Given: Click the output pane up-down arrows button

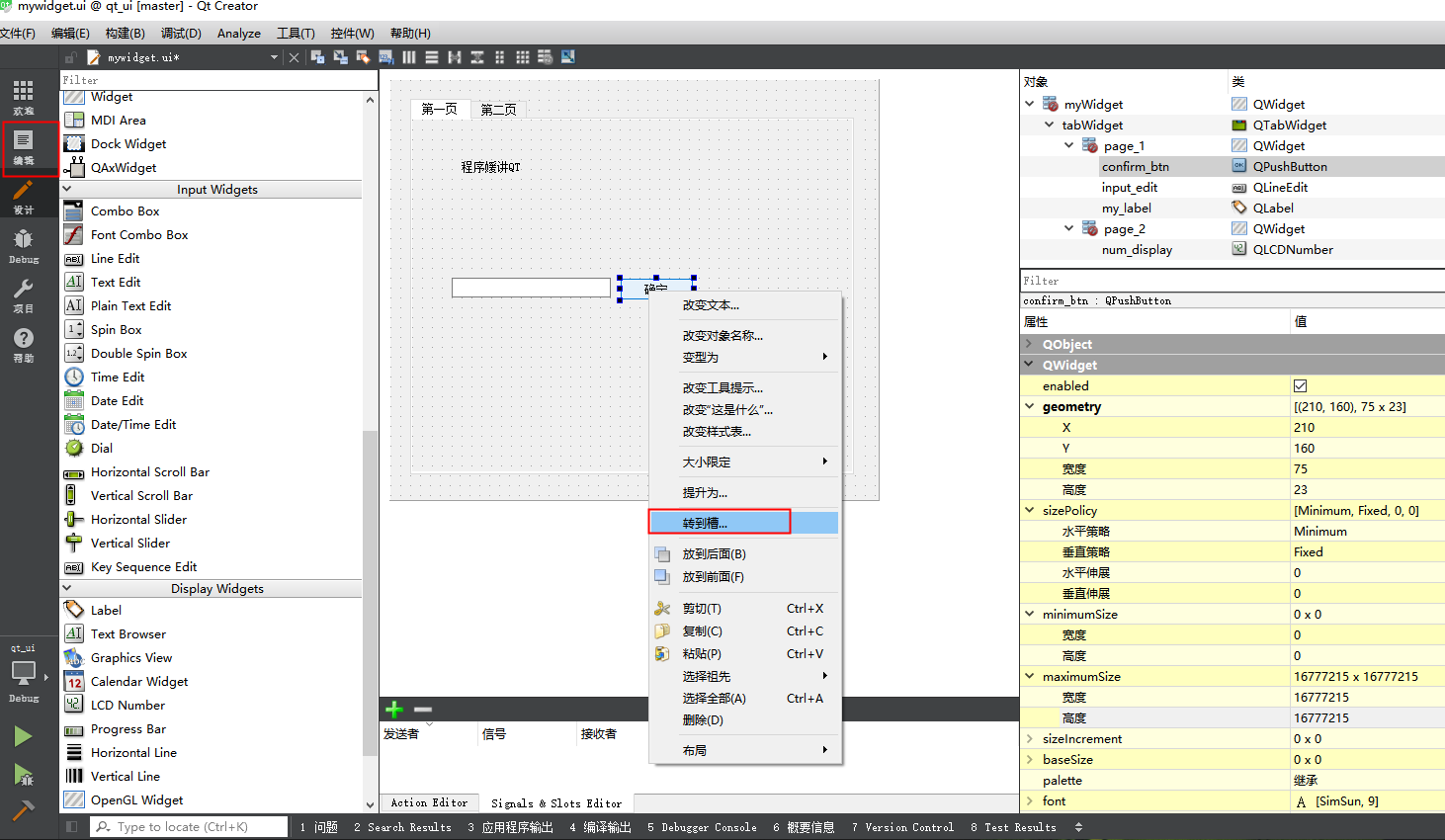Looking at the screenshot, I should coord(1078,827).
